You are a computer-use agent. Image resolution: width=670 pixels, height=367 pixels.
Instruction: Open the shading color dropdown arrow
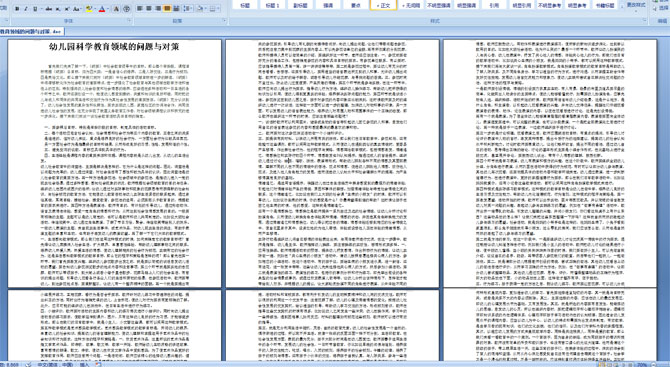tap(206, 9)
